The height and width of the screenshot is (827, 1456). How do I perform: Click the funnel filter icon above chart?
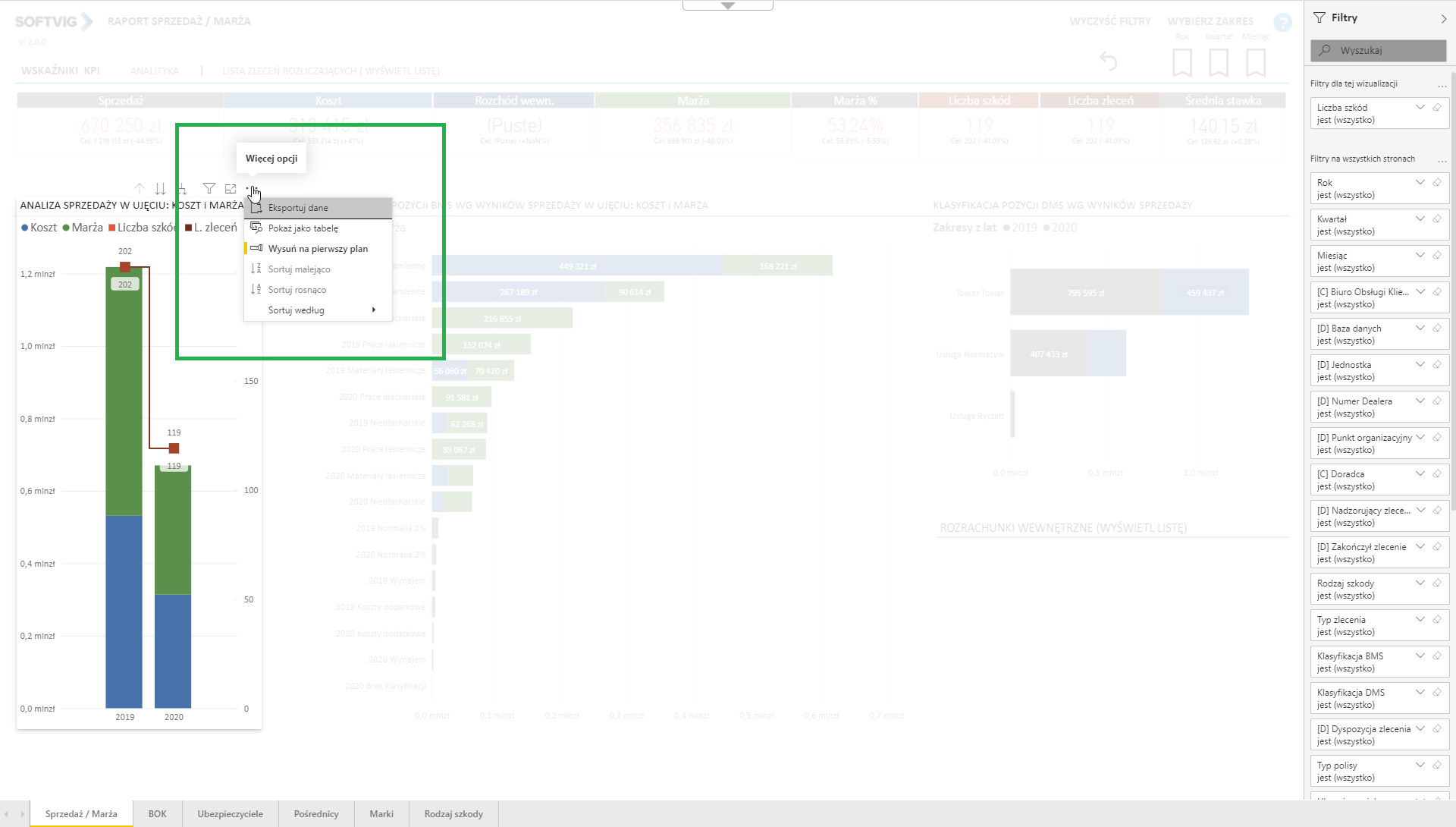pyautogui.click(x=209, y=188)
